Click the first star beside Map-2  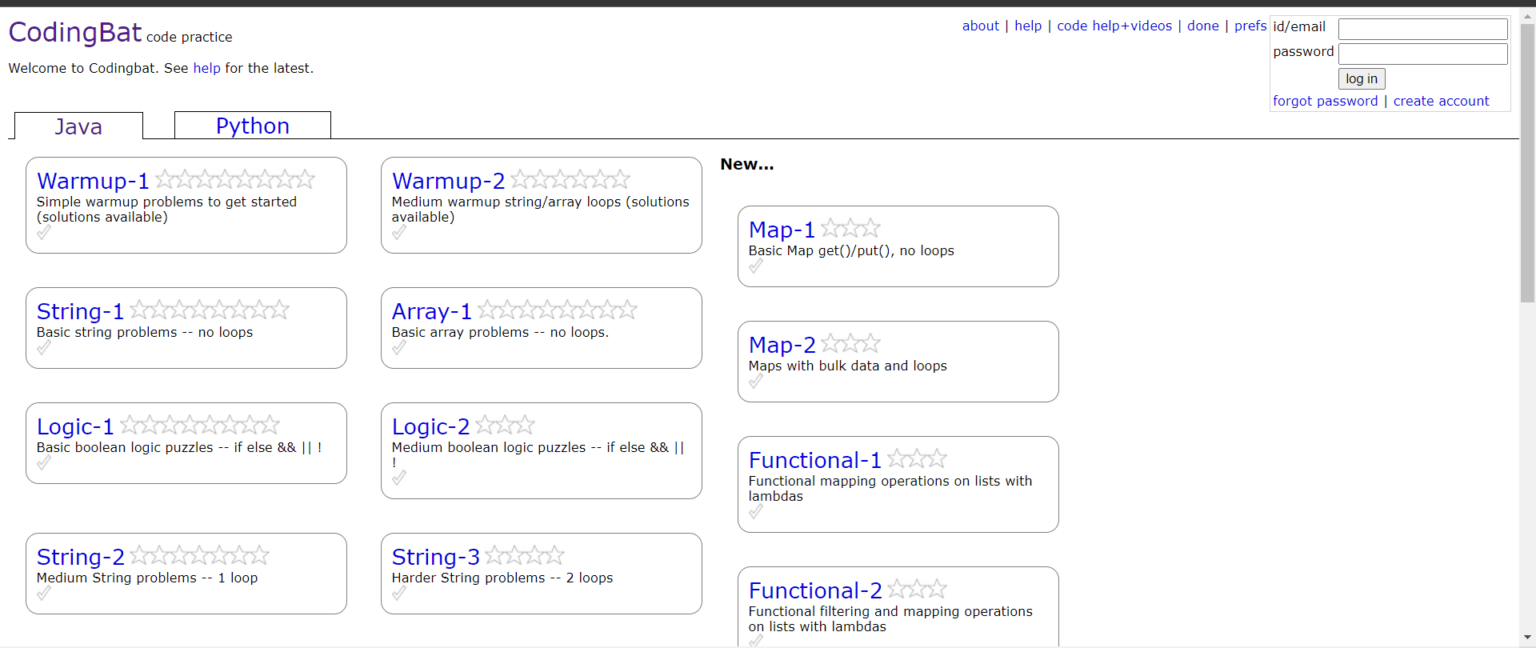[x=830, y=342]
